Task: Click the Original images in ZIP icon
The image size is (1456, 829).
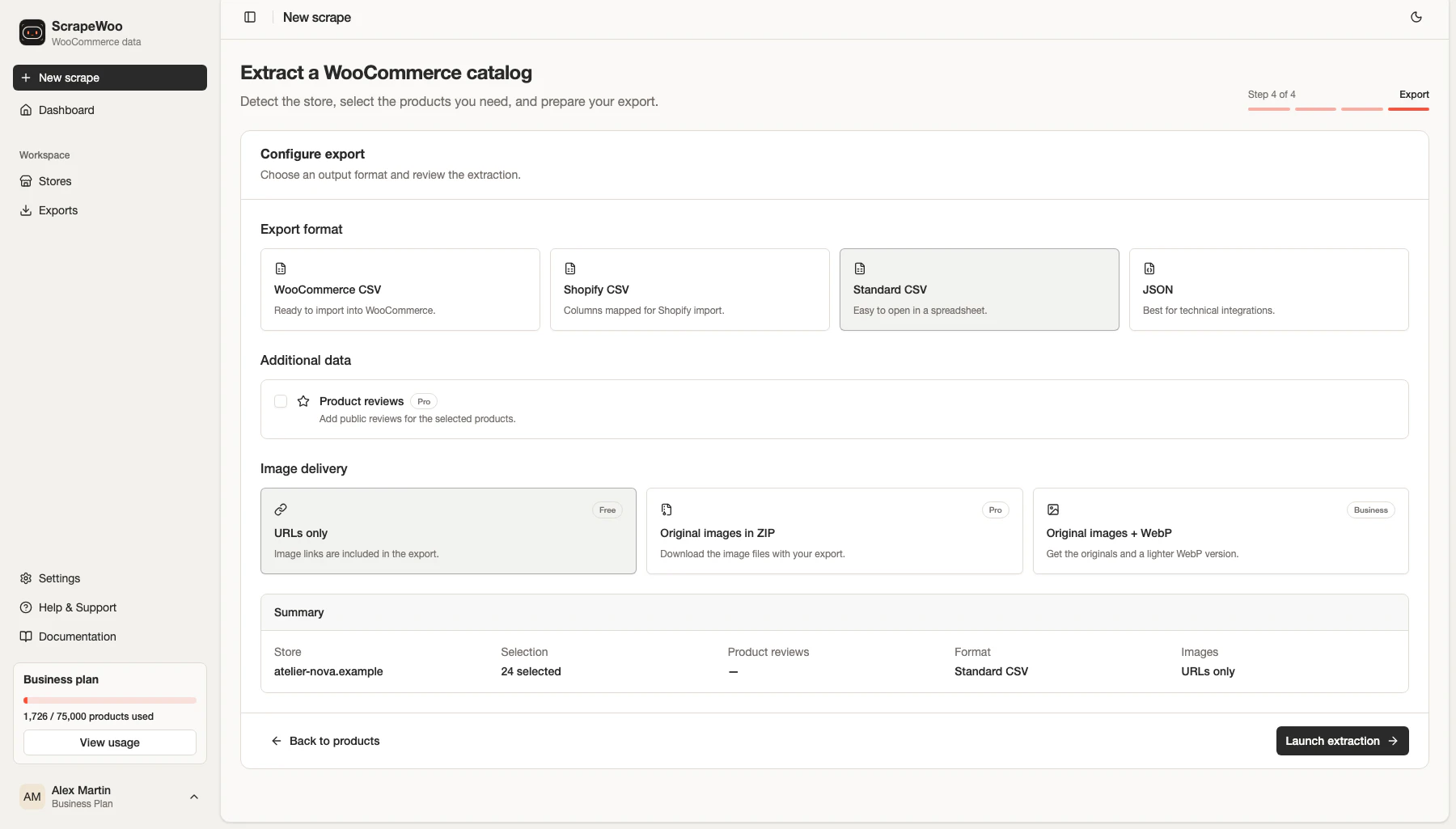Action: click(667, 510)
